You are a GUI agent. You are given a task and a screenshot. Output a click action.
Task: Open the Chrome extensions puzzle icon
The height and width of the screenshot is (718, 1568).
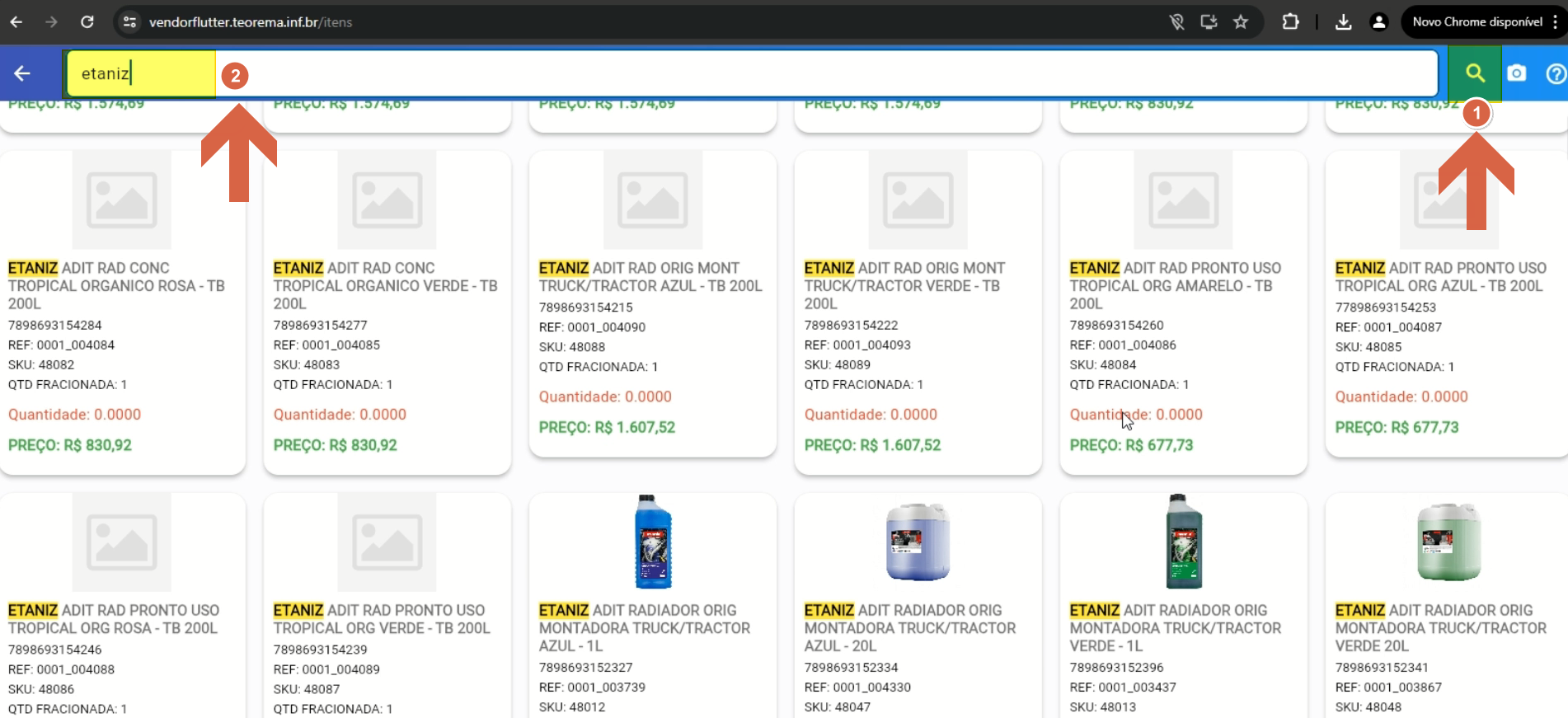coord(1291,22)
